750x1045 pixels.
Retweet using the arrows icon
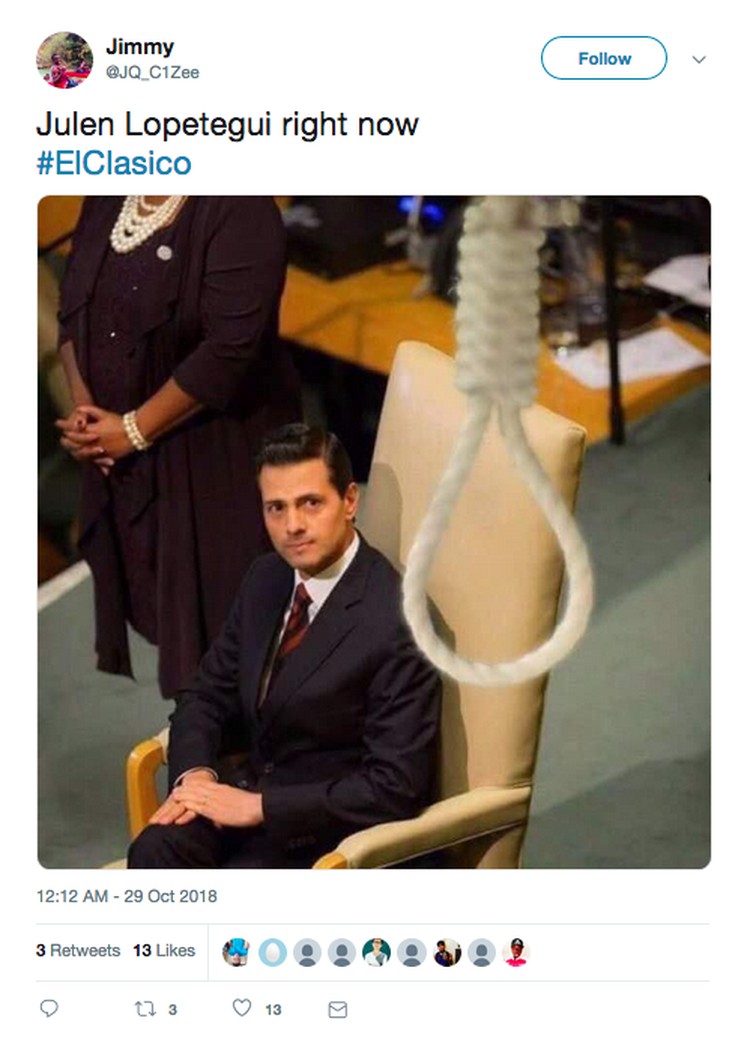tap(145, 1009)
